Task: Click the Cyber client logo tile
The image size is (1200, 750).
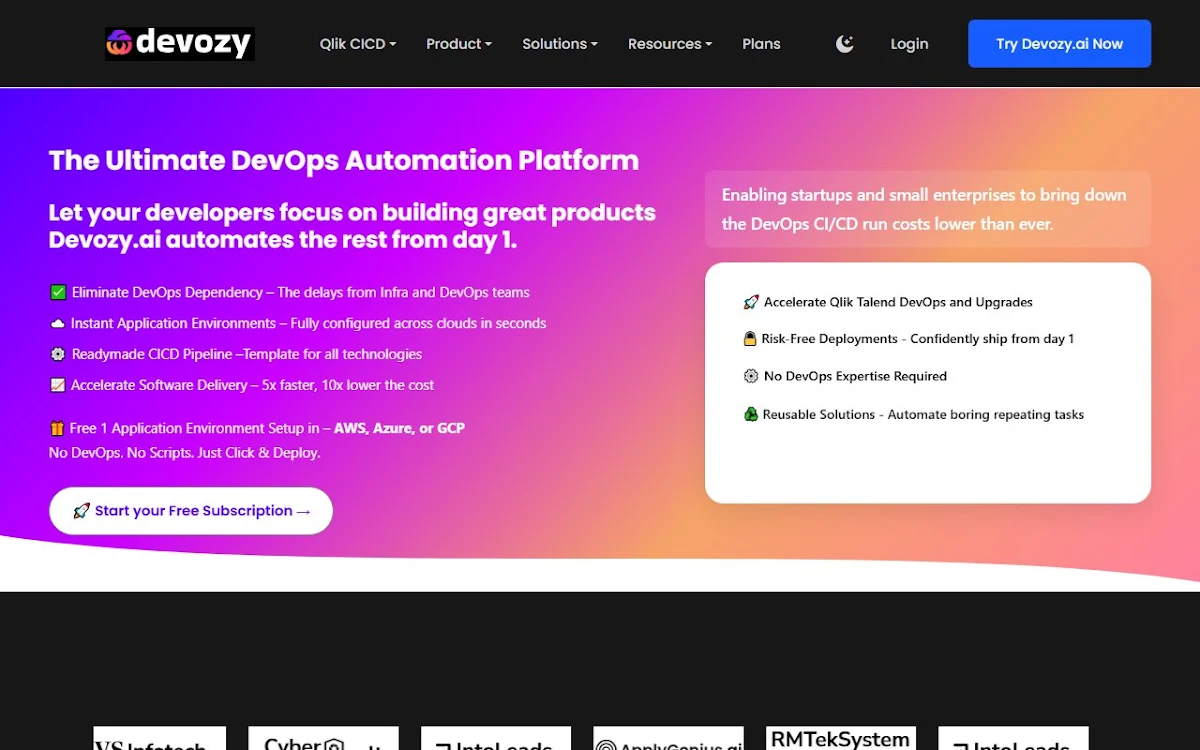Action: click(323, 739)
